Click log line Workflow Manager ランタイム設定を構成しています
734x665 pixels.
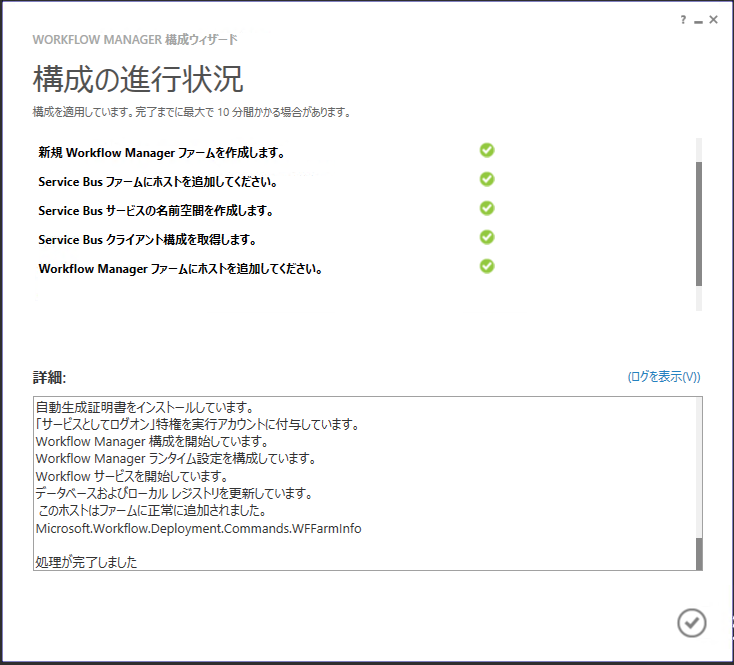point(176,459)
